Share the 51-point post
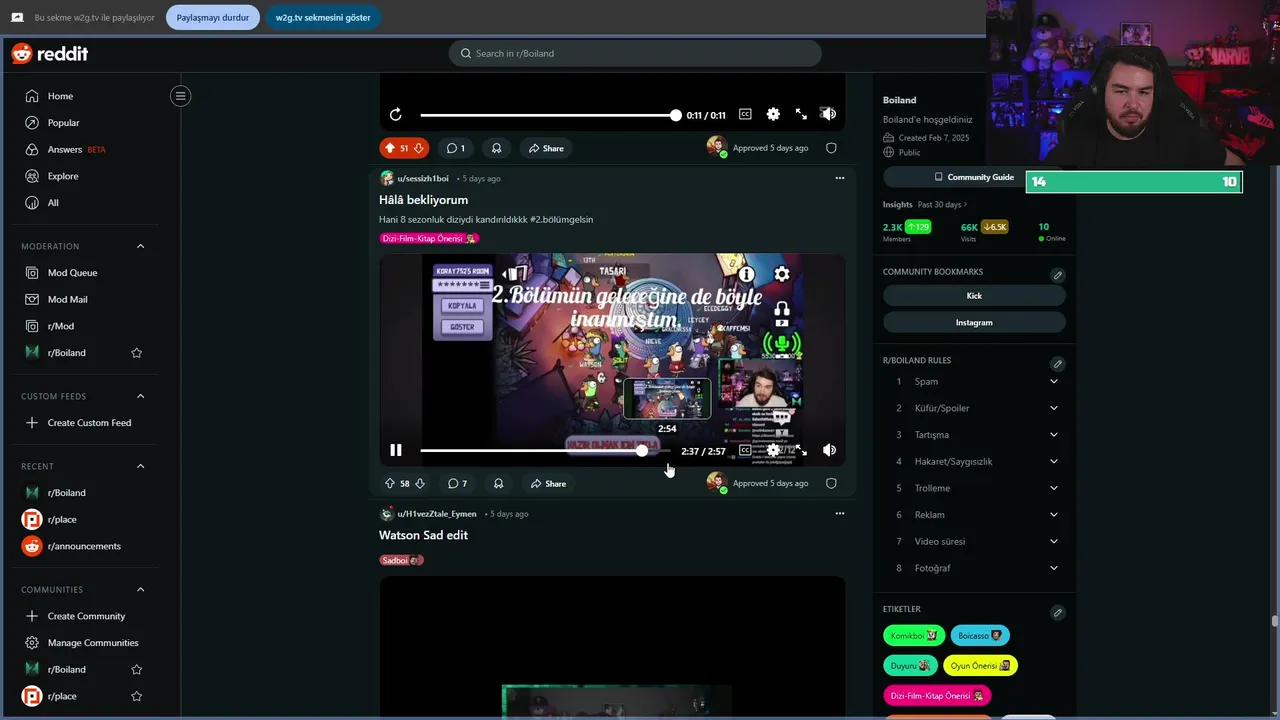The width and height of the screenshot is (1280, 720). pyautogui.click(x=547, y=148)
